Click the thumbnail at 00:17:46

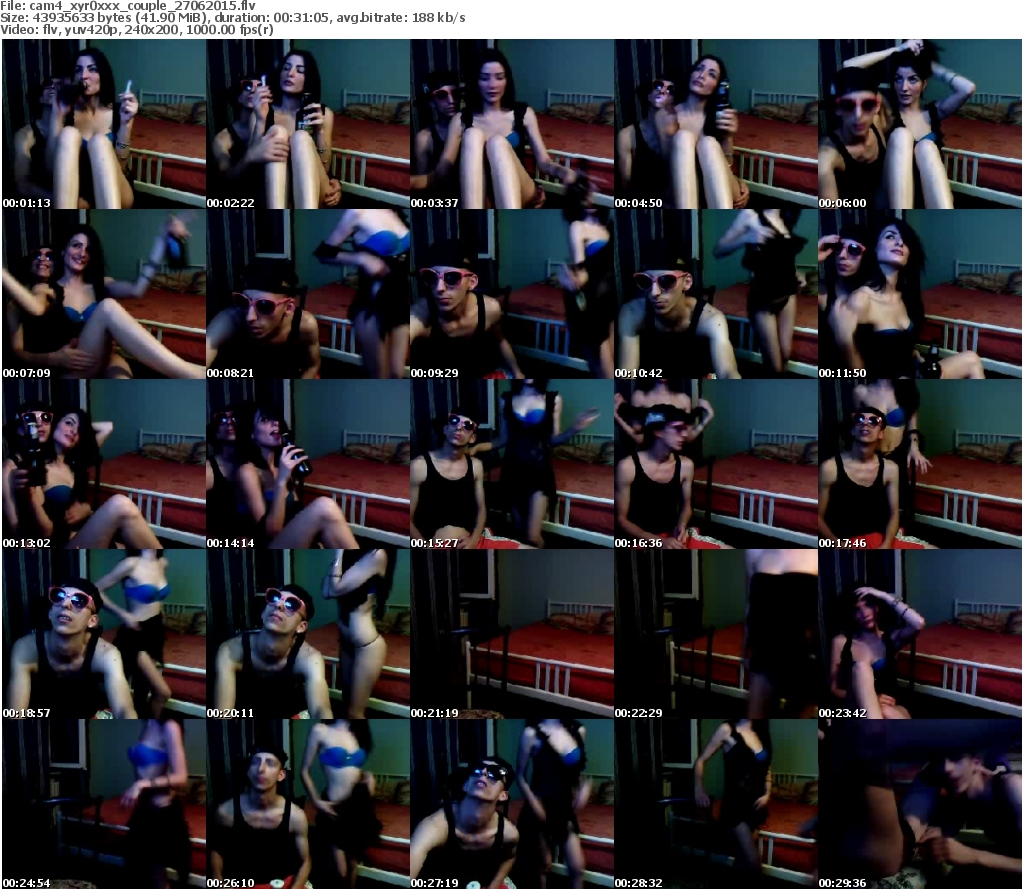pos(920,464)
